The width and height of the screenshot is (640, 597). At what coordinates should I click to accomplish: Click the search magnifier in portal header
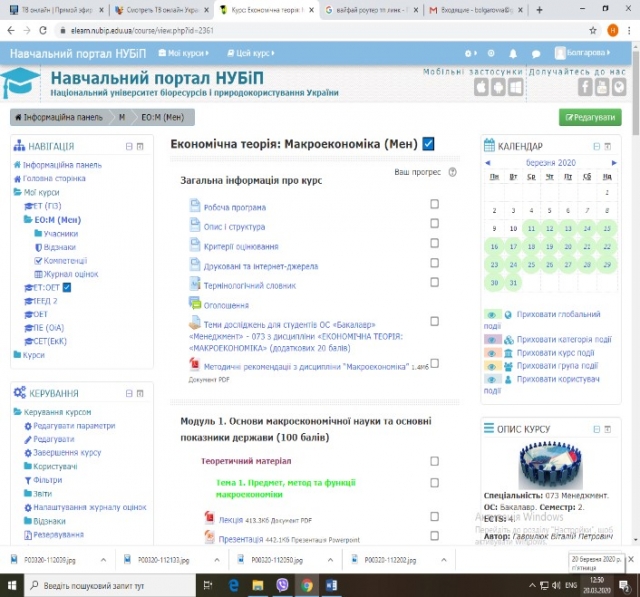[489, 52]
